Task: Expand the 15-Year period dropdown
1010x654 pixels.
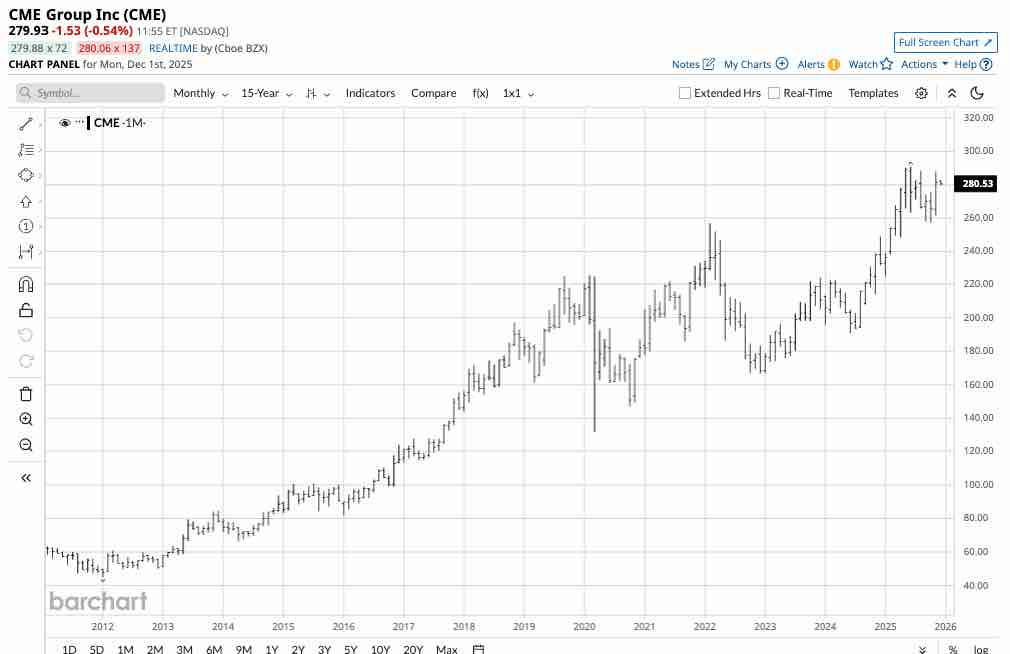Action: click(x=267, y=93)
